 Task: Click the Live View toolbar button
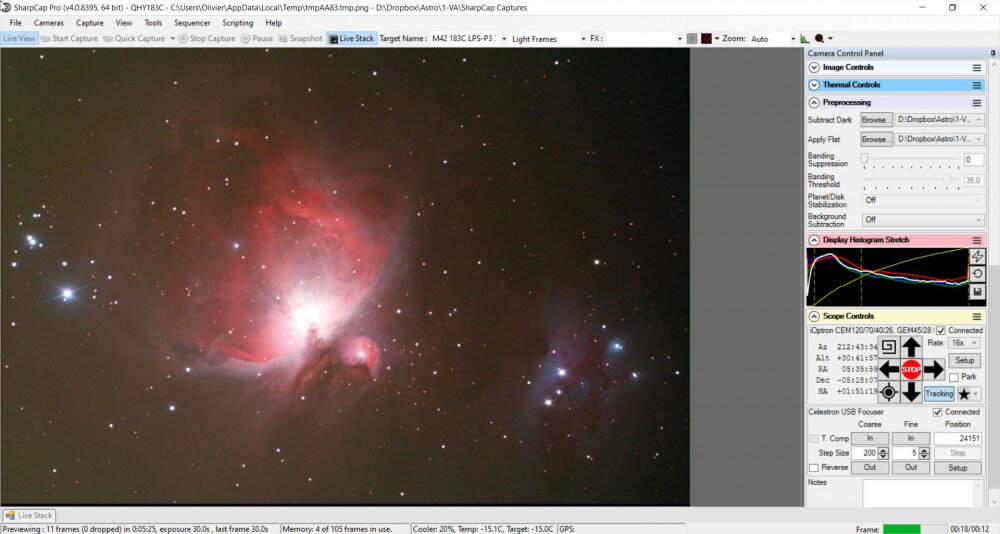pos(18,38)
